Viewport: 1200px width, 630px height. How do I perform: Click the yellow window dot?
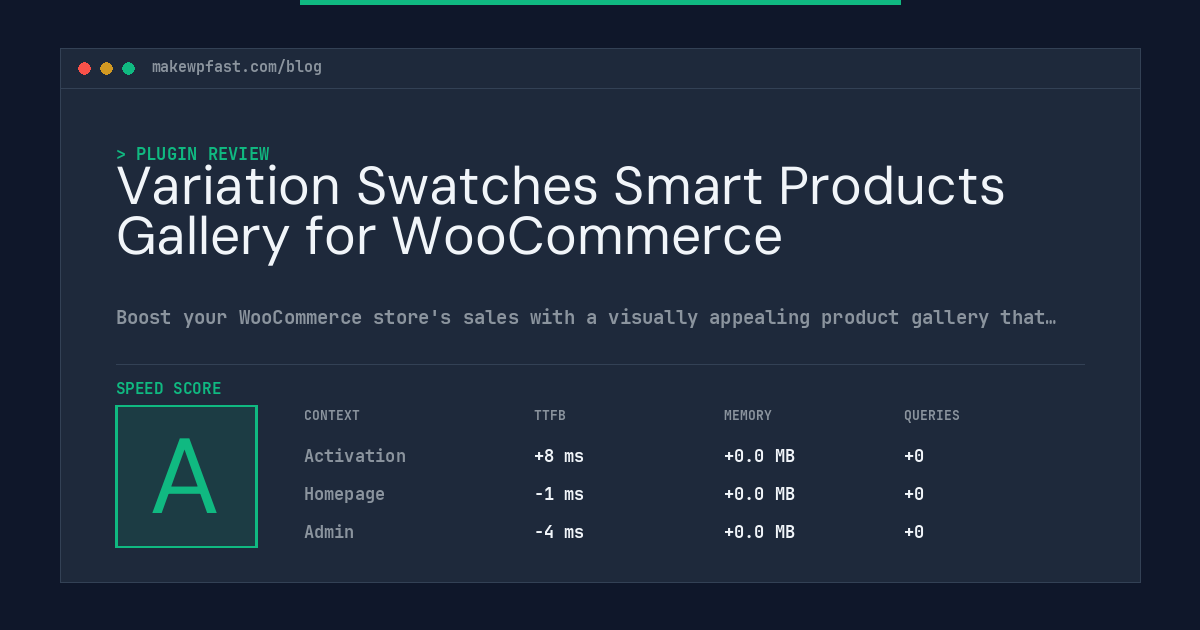coord(106,68)
